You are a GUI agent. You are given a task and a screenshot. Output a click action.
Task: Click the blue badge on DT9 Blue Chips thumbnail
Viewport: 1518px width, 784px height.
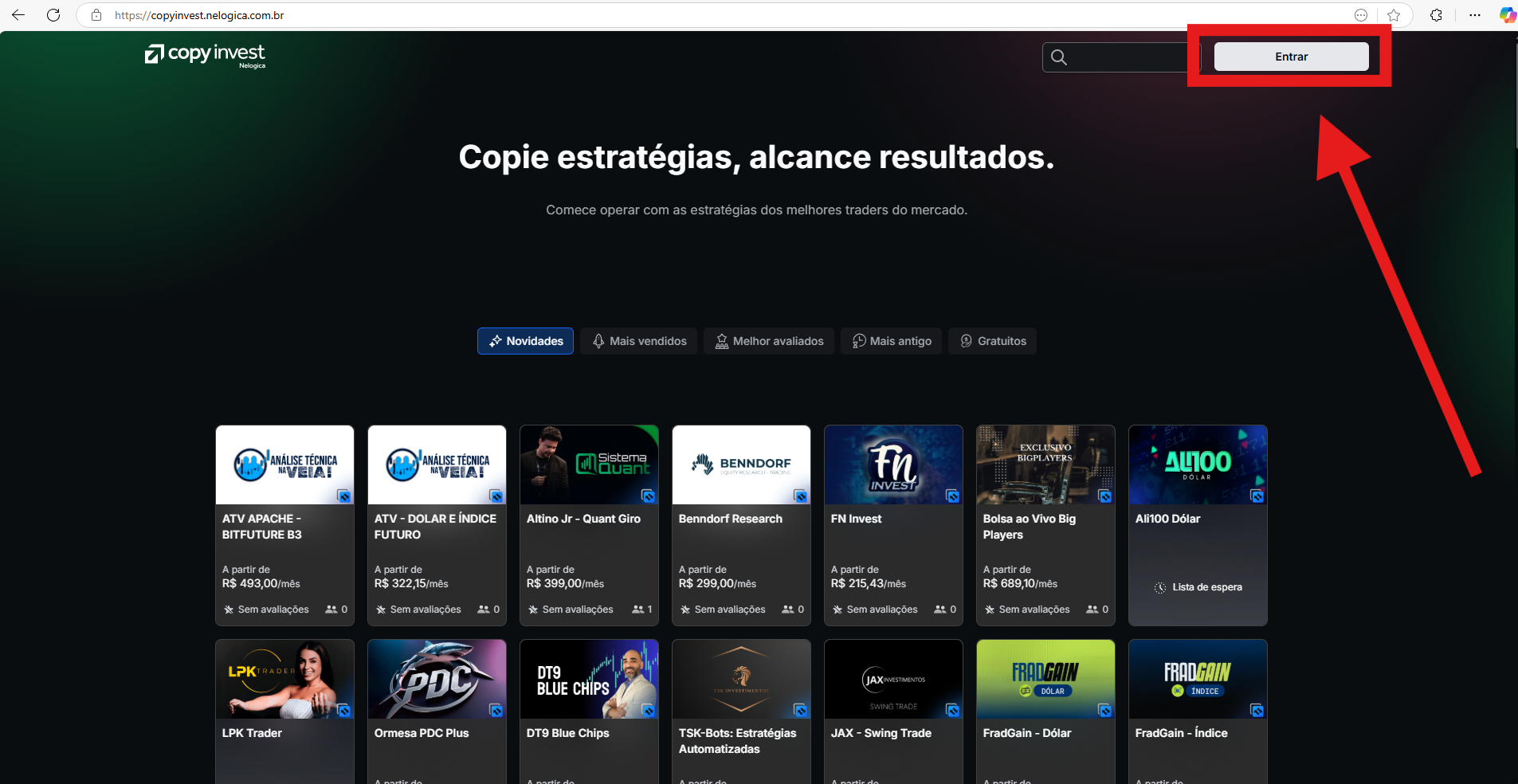pyautogui.click(x=648, y=710)
